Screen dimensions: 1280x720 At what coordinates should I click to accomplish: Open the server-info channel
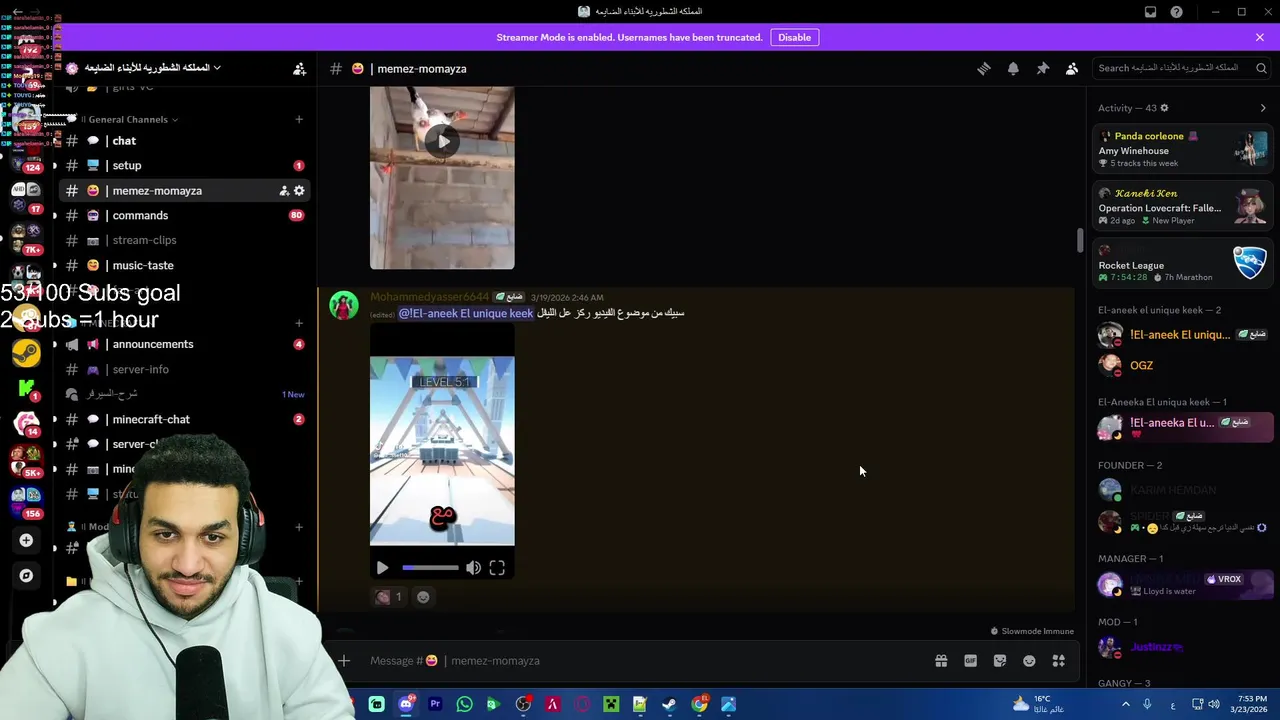click(186, 369)
